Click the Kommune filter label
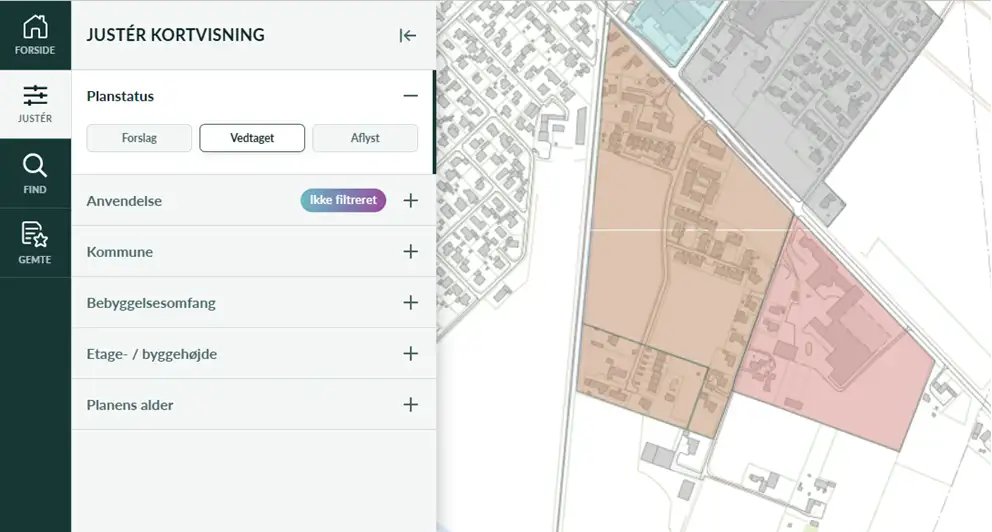992x532 pixels. coord(120,252)
